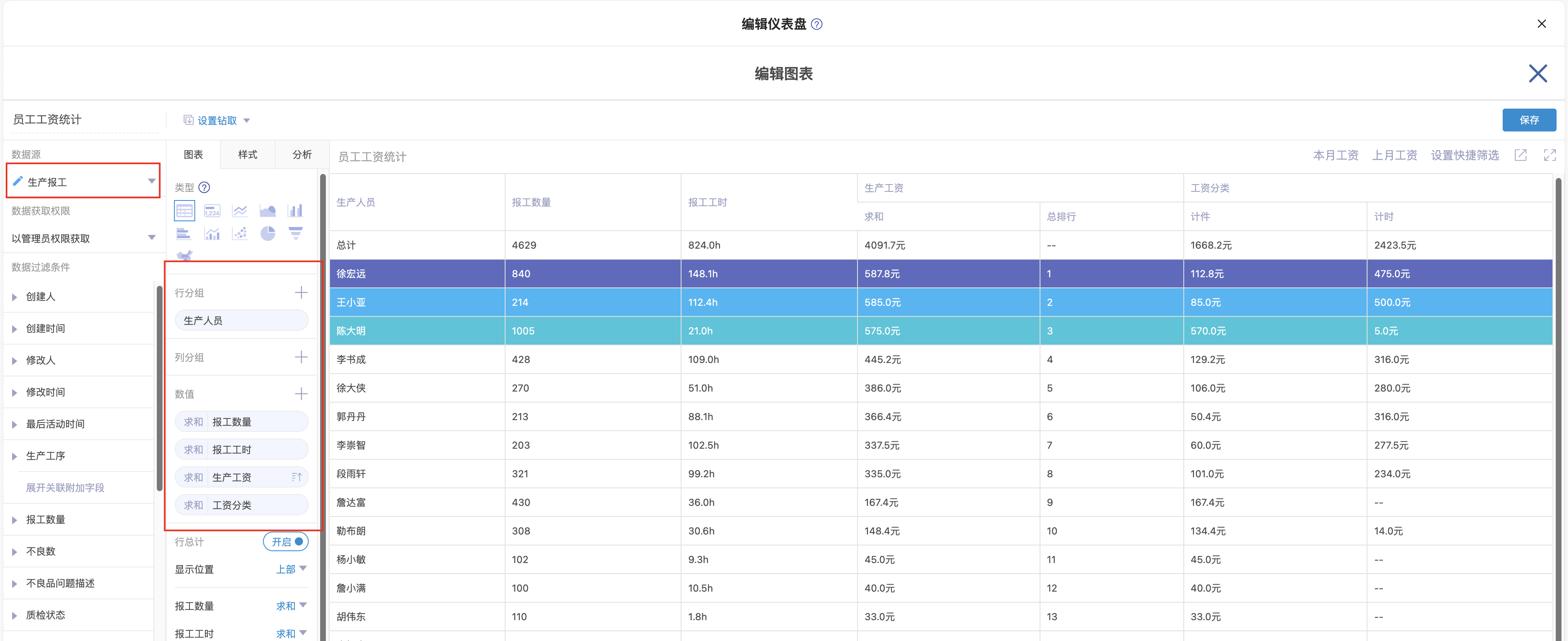Click the 设置钻取 link text

[x=217, y=120]
